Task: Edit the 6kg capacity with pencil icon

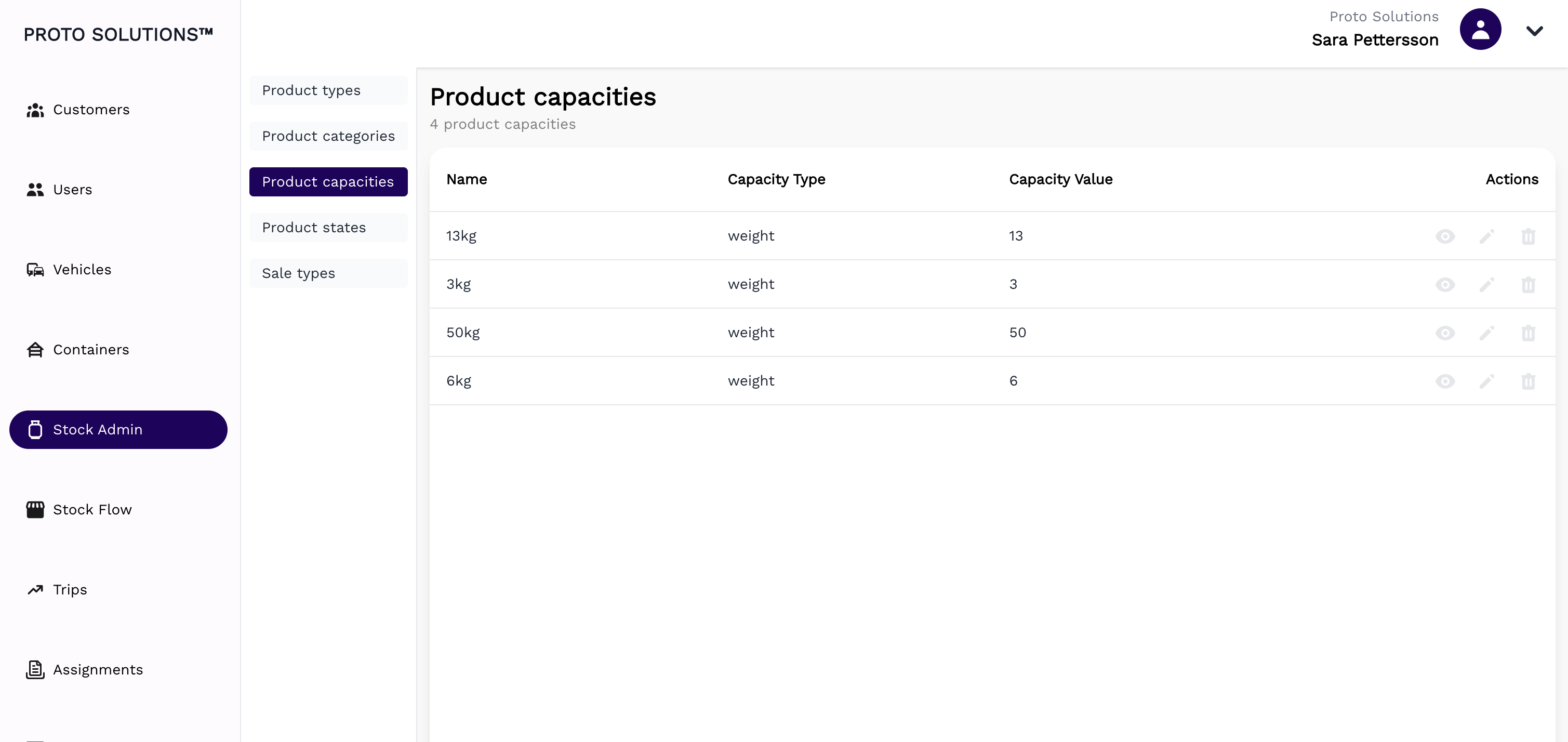Action: [x=1487, y=381]
